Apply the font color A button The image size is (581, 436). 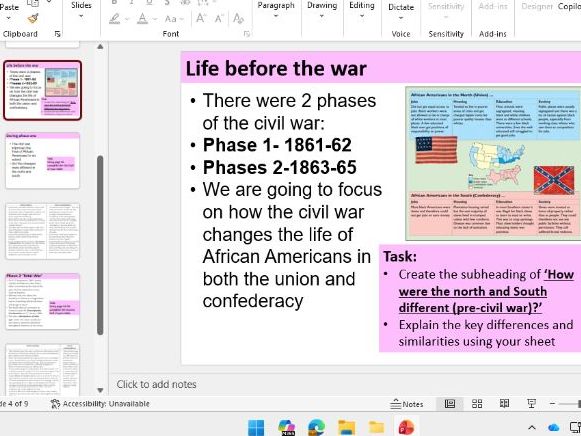(142, 18)
